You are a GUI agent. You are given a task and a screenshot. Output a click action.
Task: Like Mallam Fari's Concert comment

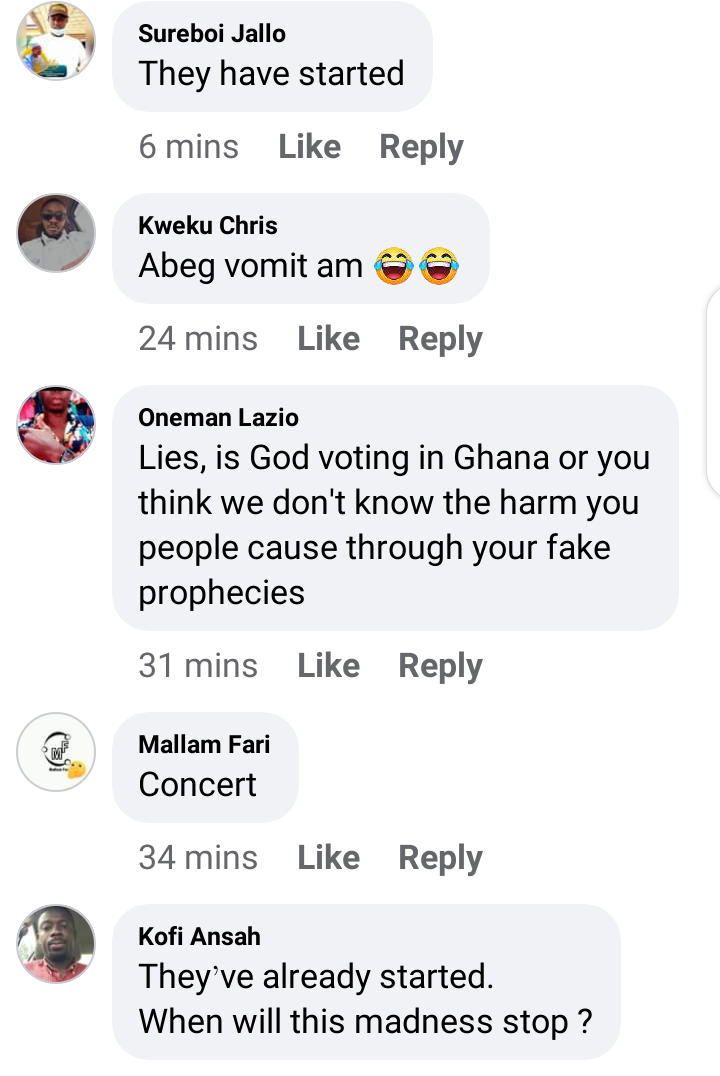tap(328, 857)
